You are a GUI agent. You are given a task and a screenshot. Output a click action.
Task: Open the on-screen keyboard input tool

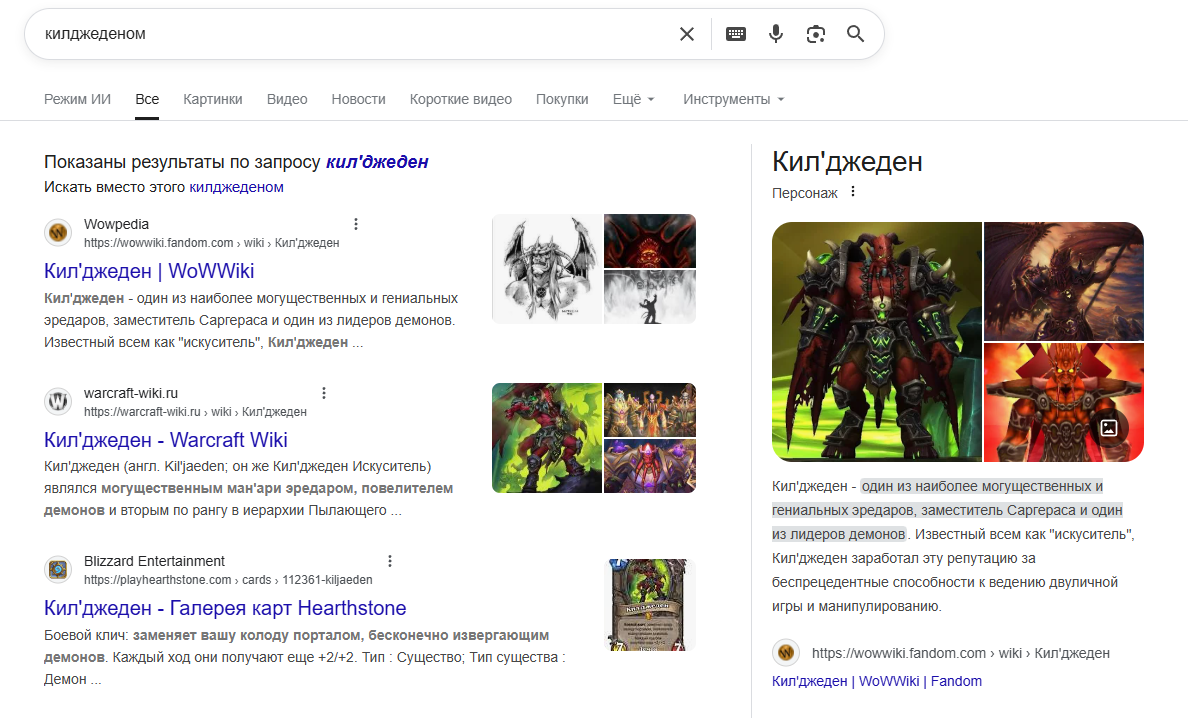coord(736,34)
